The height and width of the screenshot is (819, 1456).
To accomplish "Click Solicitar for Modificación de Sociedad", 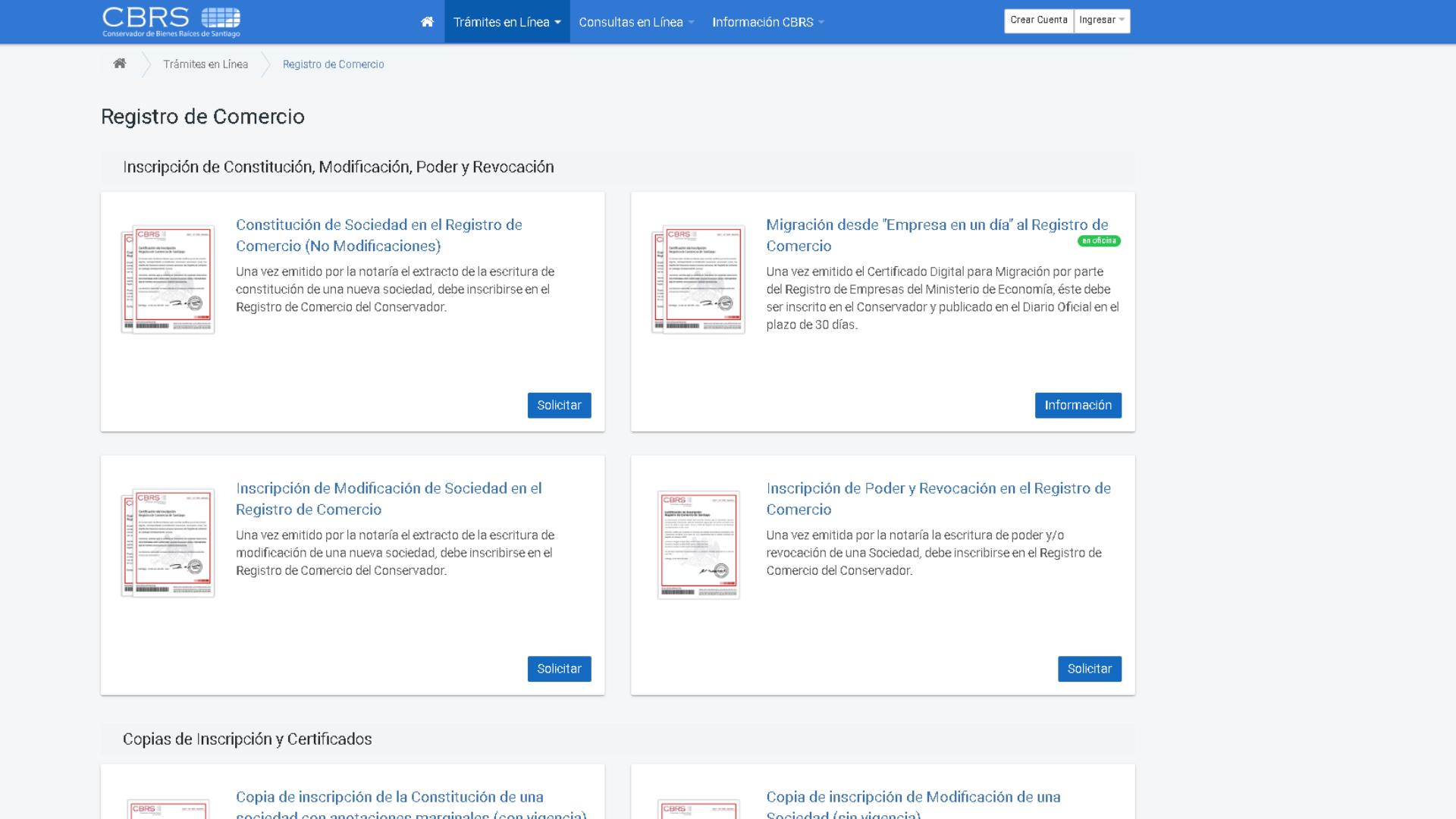I will pyautogui.click(x=560, y=669).
